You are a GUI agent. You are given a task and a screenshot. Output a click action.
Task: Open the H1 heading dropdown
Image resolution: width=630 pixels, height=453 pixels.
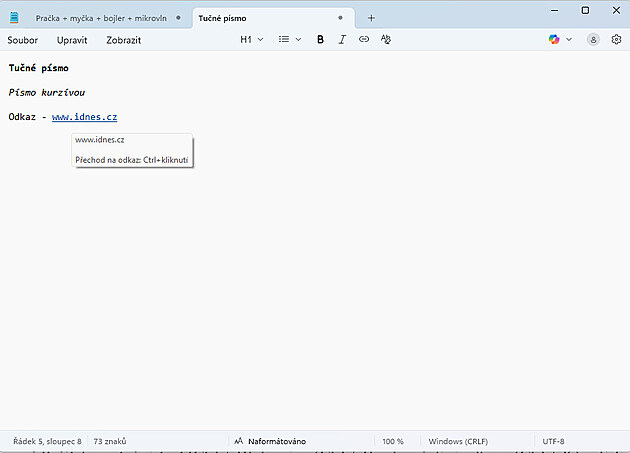251,40
